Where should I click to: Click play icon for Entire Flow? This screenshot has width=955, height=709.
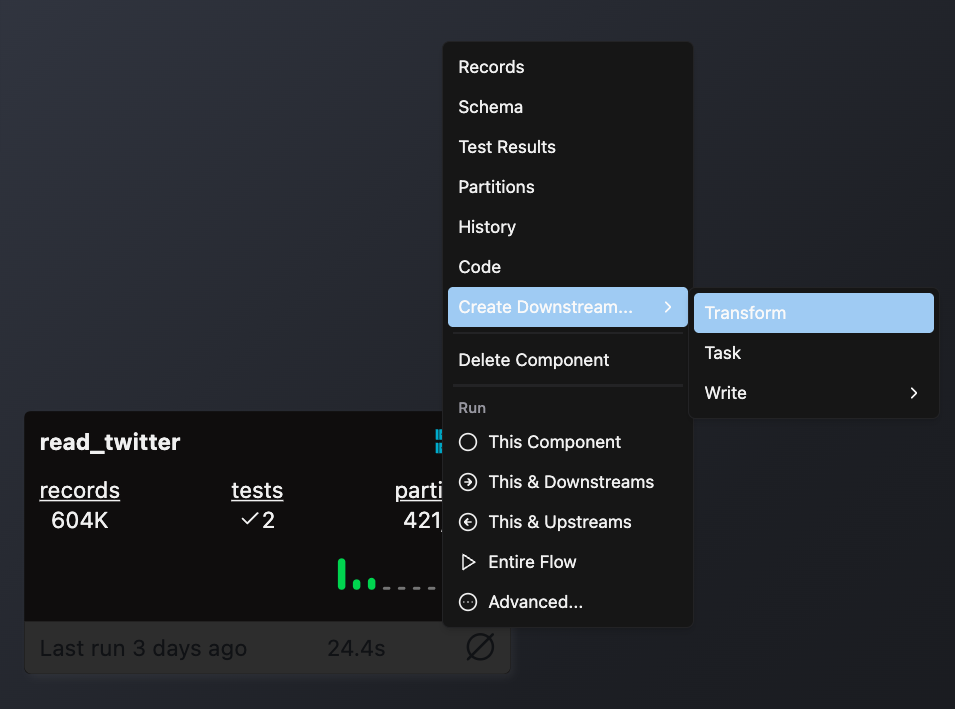468,562
